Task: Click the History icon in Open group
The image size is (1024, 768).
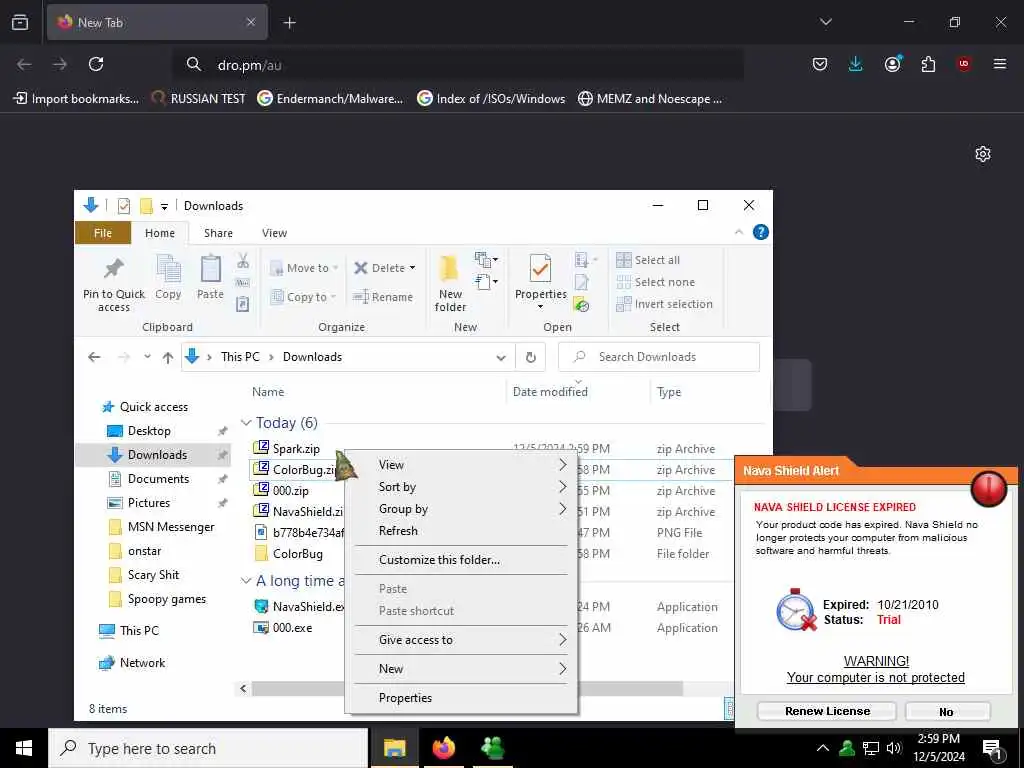Action: (581, 304)
